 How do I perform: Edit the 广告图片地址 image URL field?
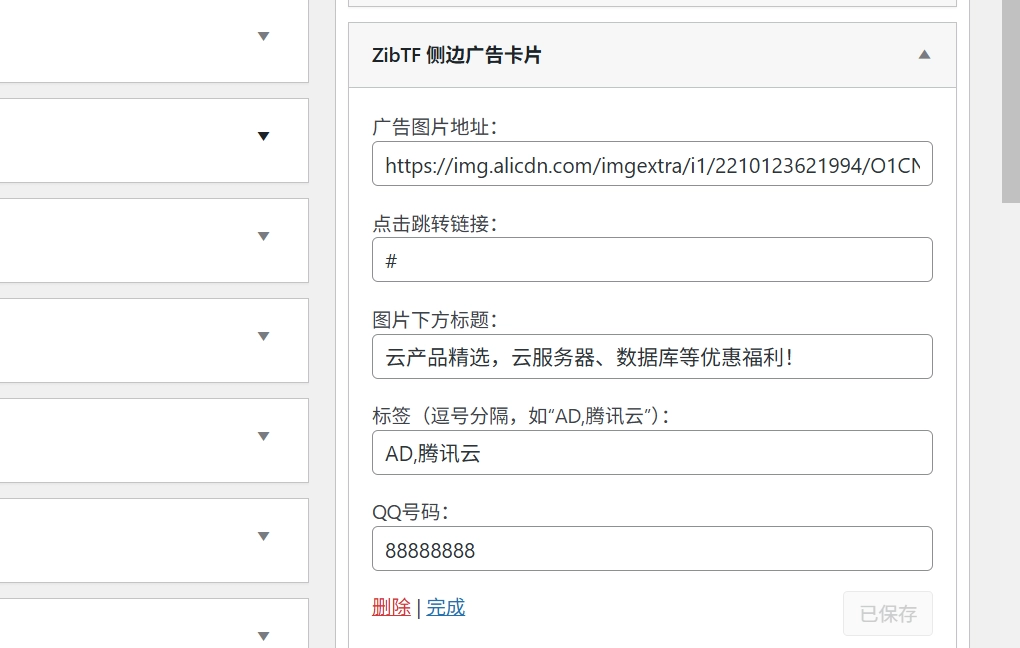652,163
